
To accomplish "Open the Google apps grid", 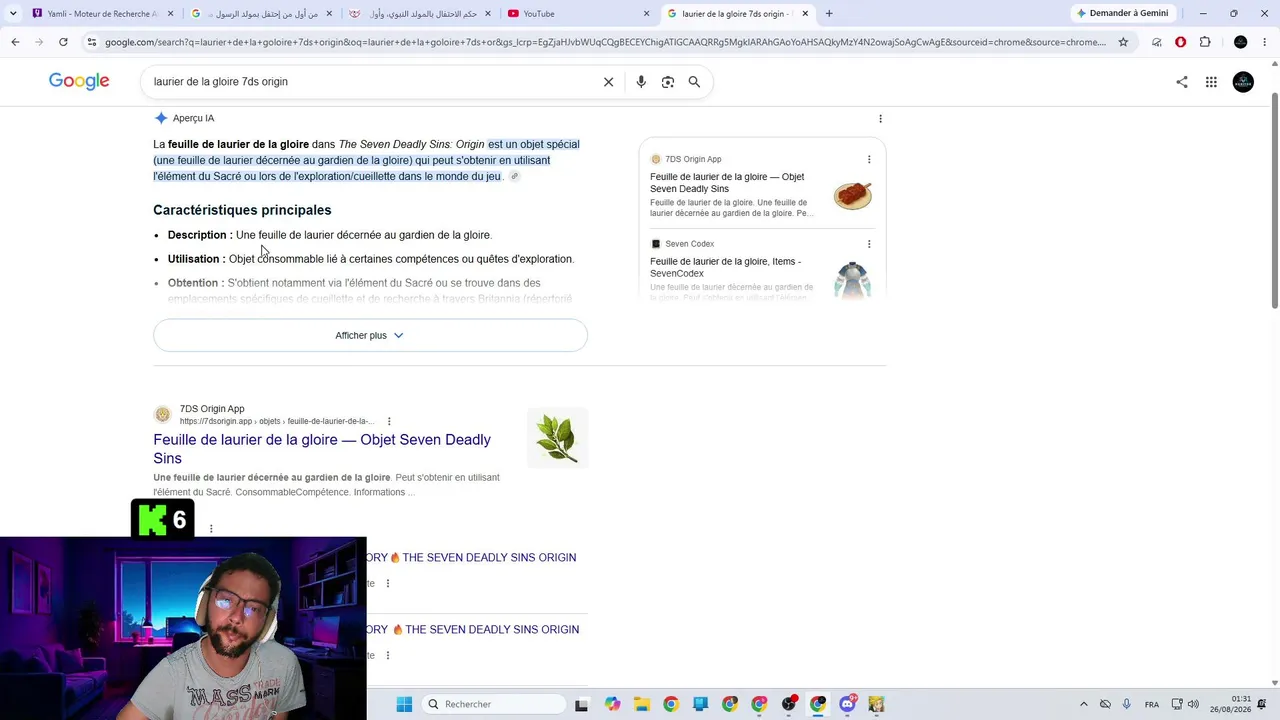I will tap(1211, 82).
